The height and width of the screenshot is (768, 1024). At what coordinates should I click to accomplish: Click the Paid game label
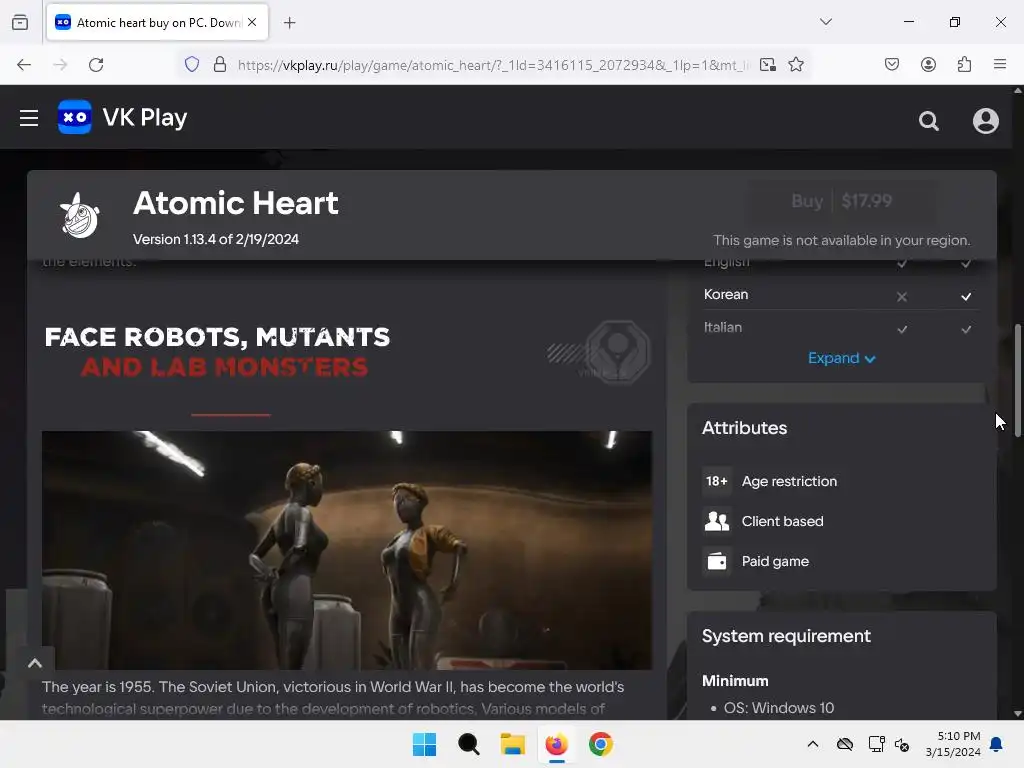pos(775,561)
